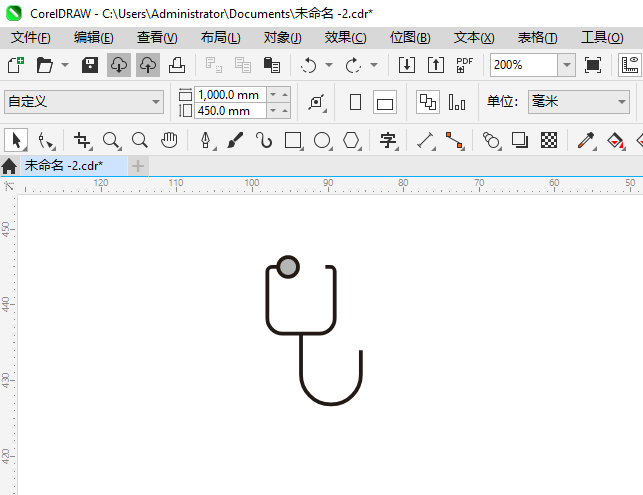Open the 自定义 page size dropdown
643x495 pixels.
pyautogui.click(x=84, y=102)
